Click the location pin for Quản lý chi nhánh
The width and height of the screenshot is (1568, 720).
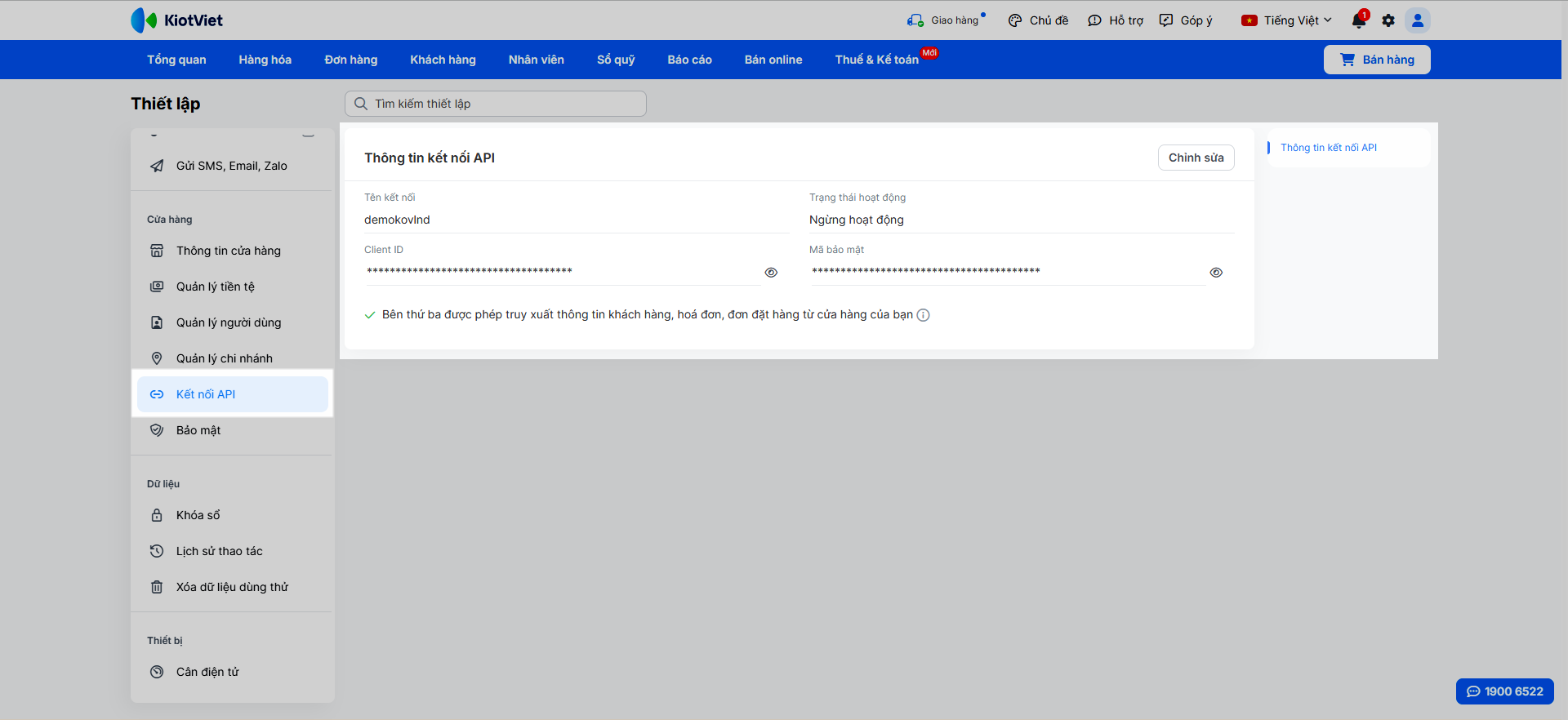point(157,358)
